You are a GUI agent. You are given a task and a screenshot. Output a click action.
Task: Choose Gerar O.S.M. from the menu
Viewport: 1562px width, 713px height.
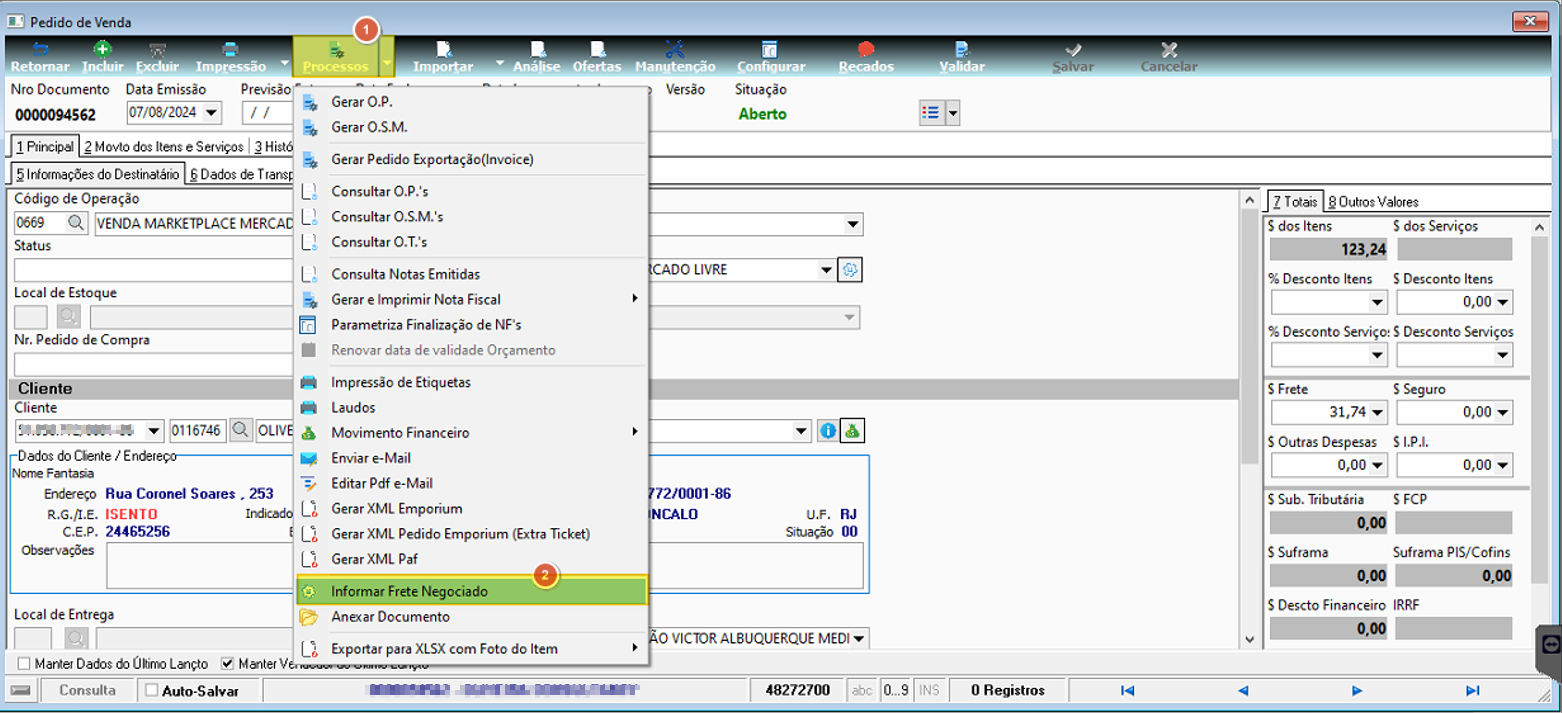point(473,127)
